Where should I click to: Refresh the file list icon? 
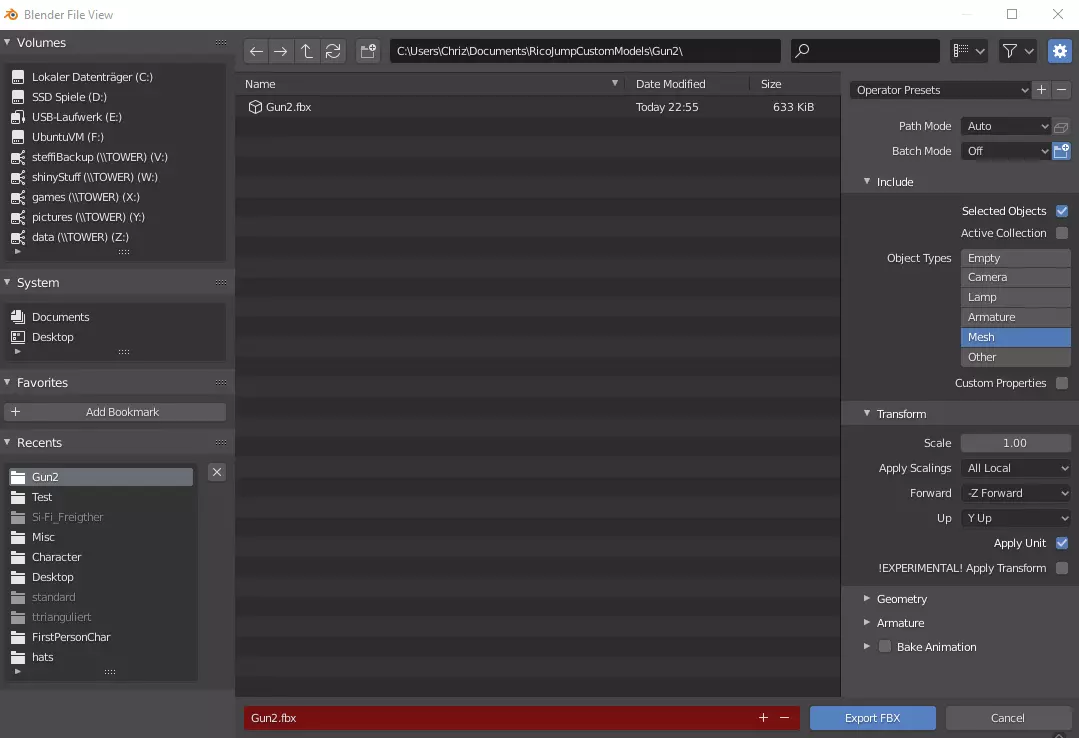[x=333, y=51]
